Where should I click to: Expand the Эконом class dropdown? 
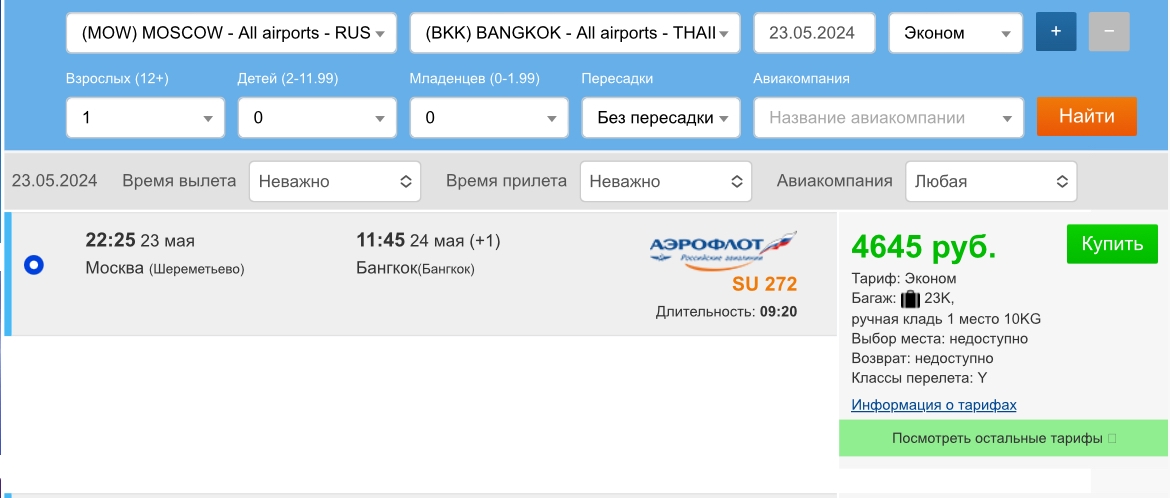point(955,33)
